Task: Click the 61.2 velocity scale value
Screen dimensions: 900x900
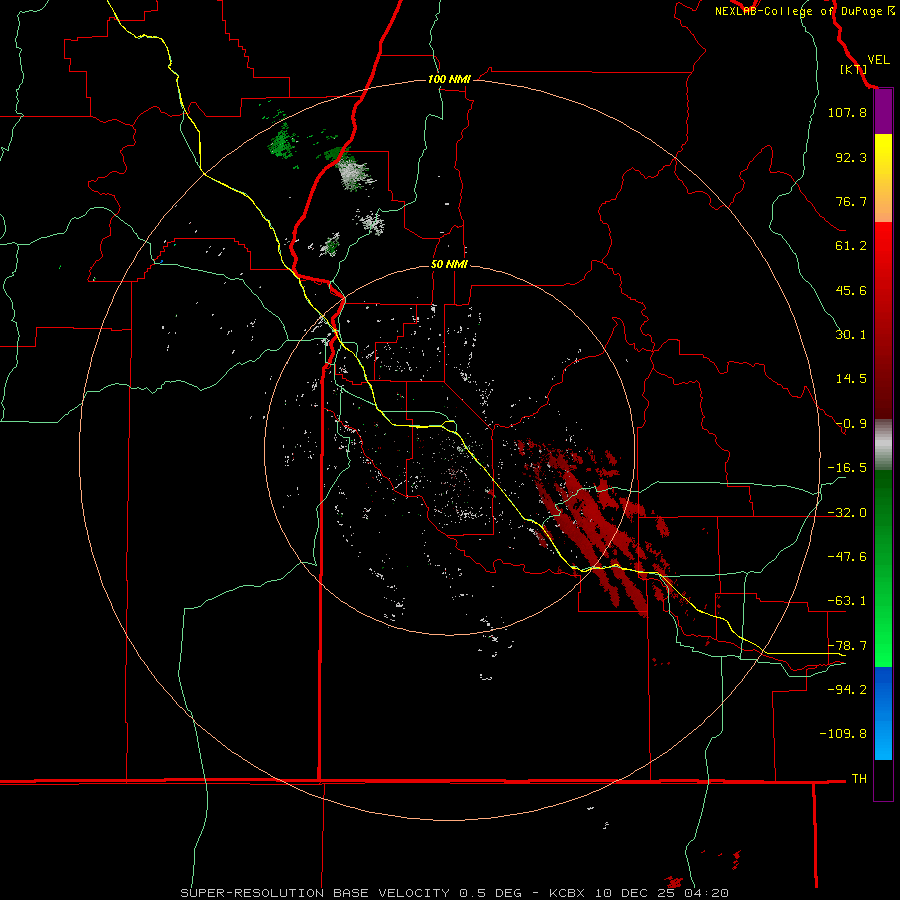Action: click(x=851, y=246)
